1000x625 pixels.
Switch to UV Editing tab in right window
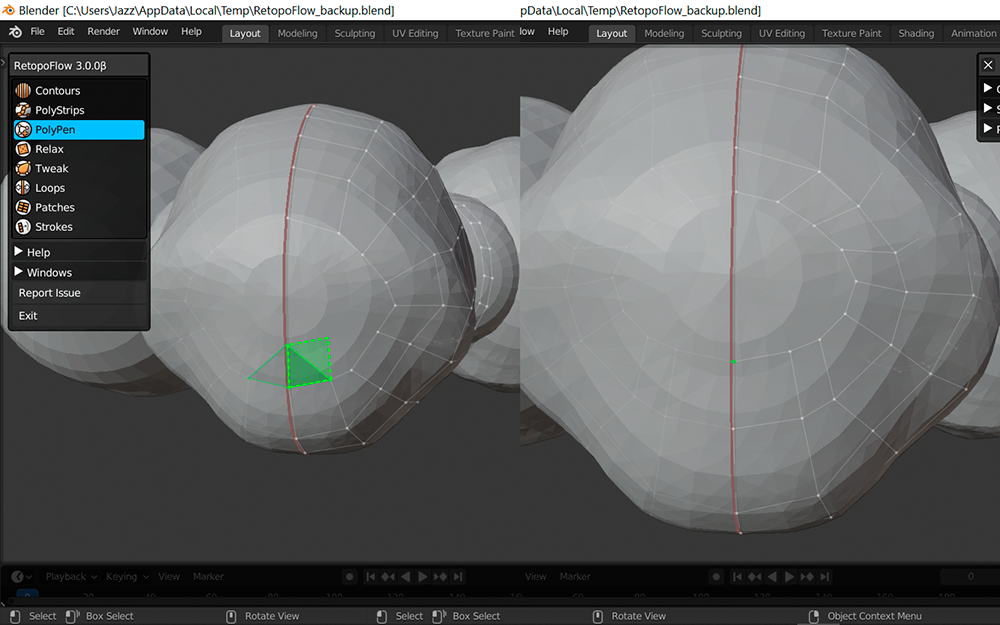(782, 33)
